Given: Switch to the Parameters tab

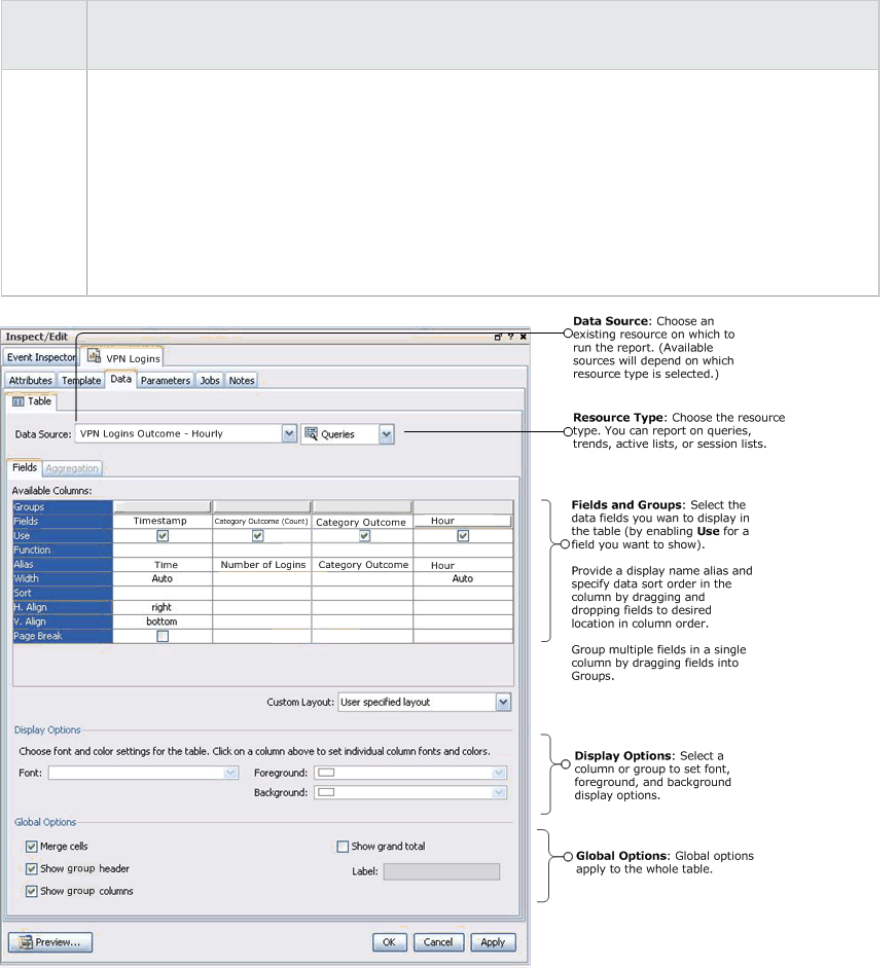Looking at the screenshot, I should tap(166, 380).
